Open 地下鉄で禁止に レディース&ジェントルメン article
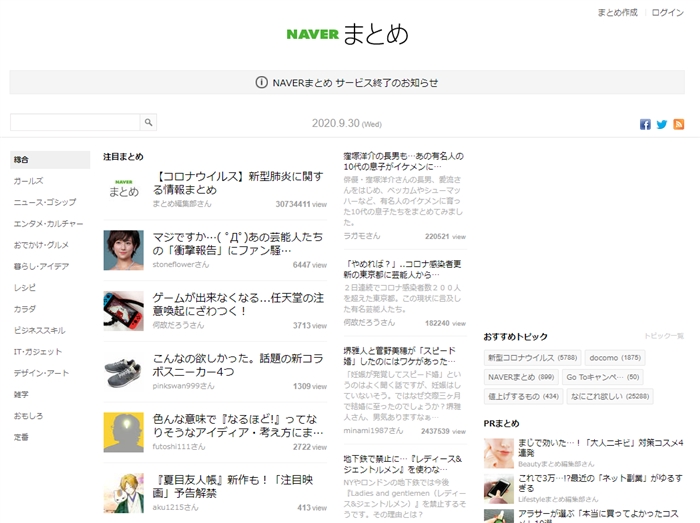The image size is (700, 523). click(x=403, y=464)
